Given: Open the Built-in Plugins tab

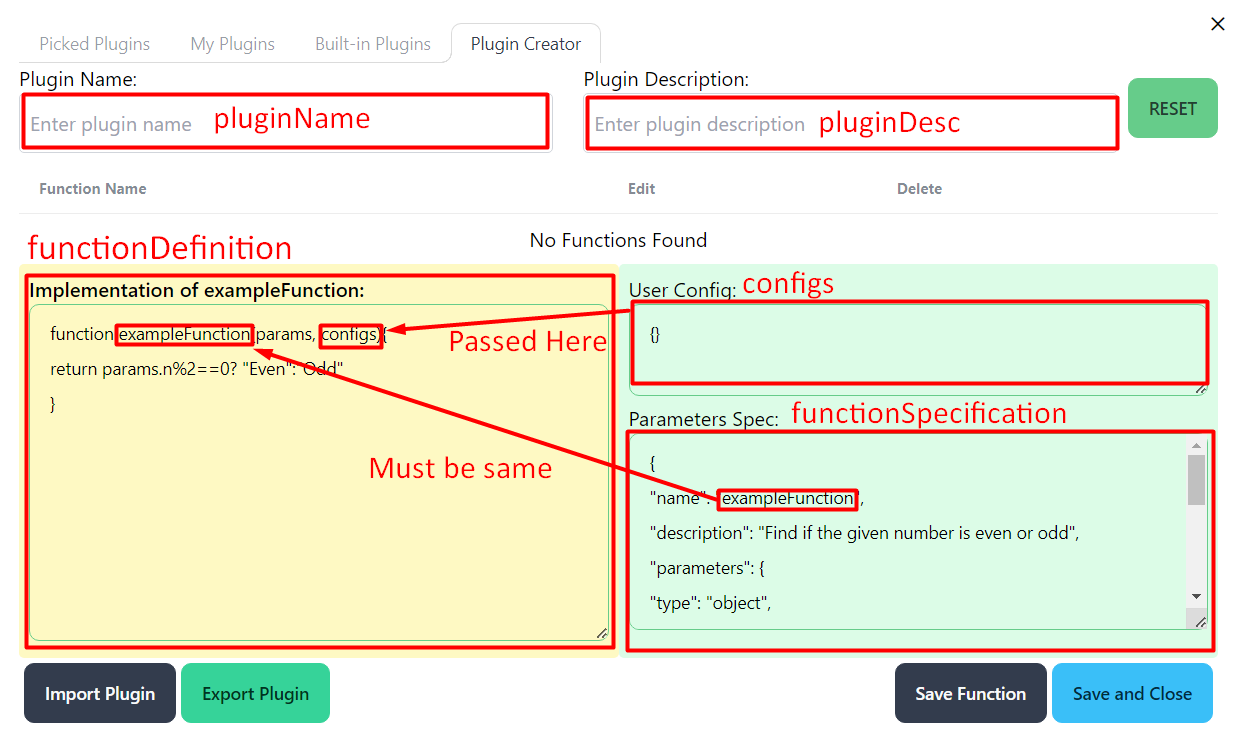Looking at the screenshot, I should pos(372,43).
